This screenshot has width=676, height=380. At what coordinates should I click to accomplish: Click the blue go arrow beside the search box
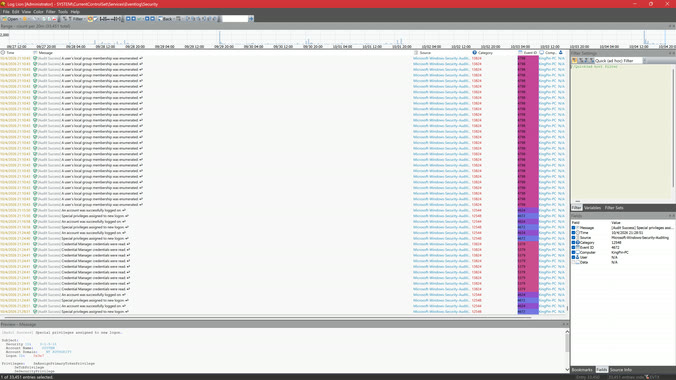(251, 19)
